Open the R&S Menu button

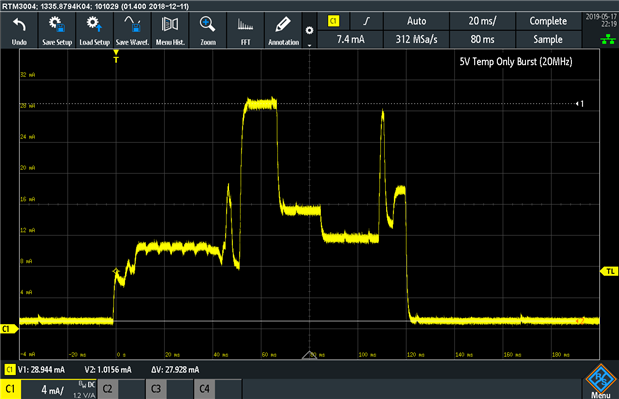pos(601,381)
